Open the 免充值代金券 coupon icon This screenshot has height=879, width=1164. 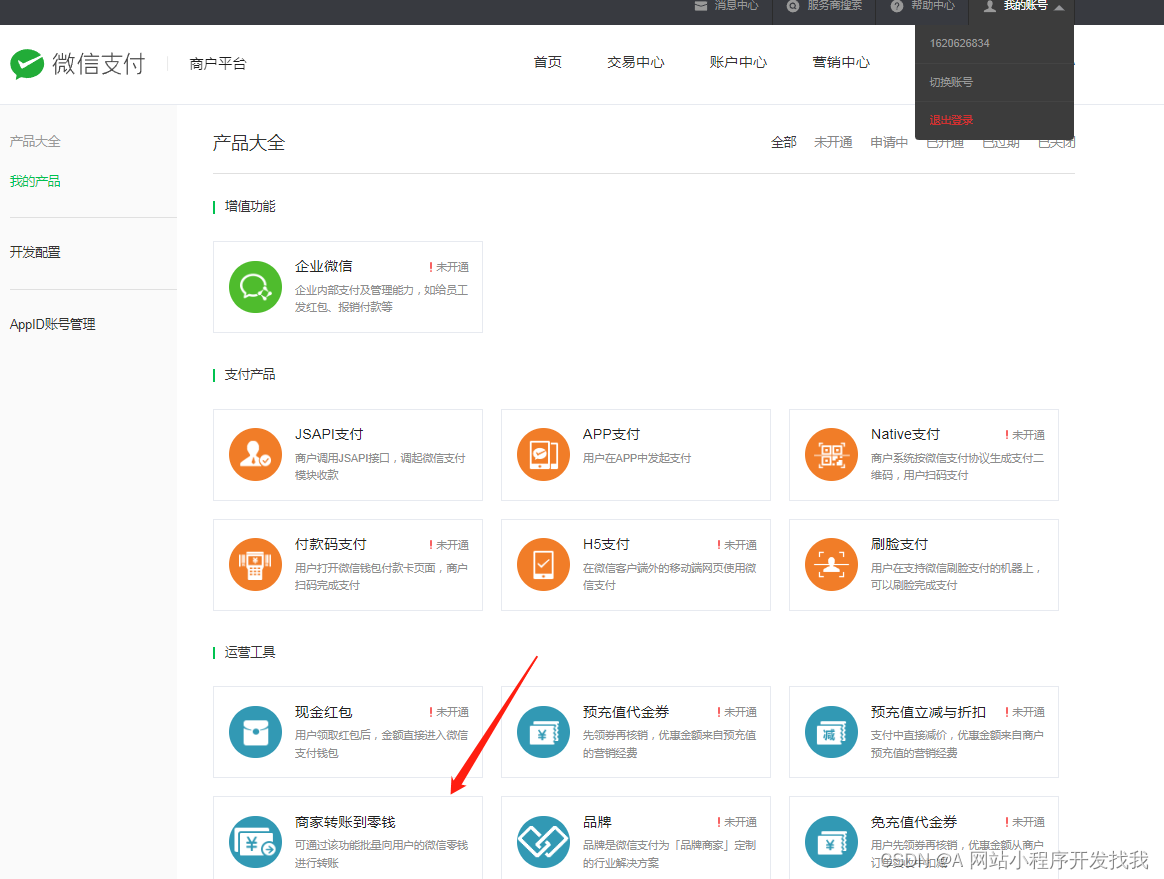pyautogui.click(x=831, y=842)
